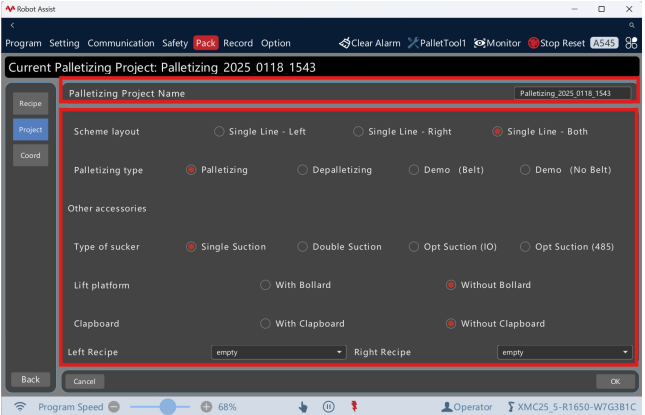Increase program speed with plus icon
645x415 pixels.
tap(206, 407)
